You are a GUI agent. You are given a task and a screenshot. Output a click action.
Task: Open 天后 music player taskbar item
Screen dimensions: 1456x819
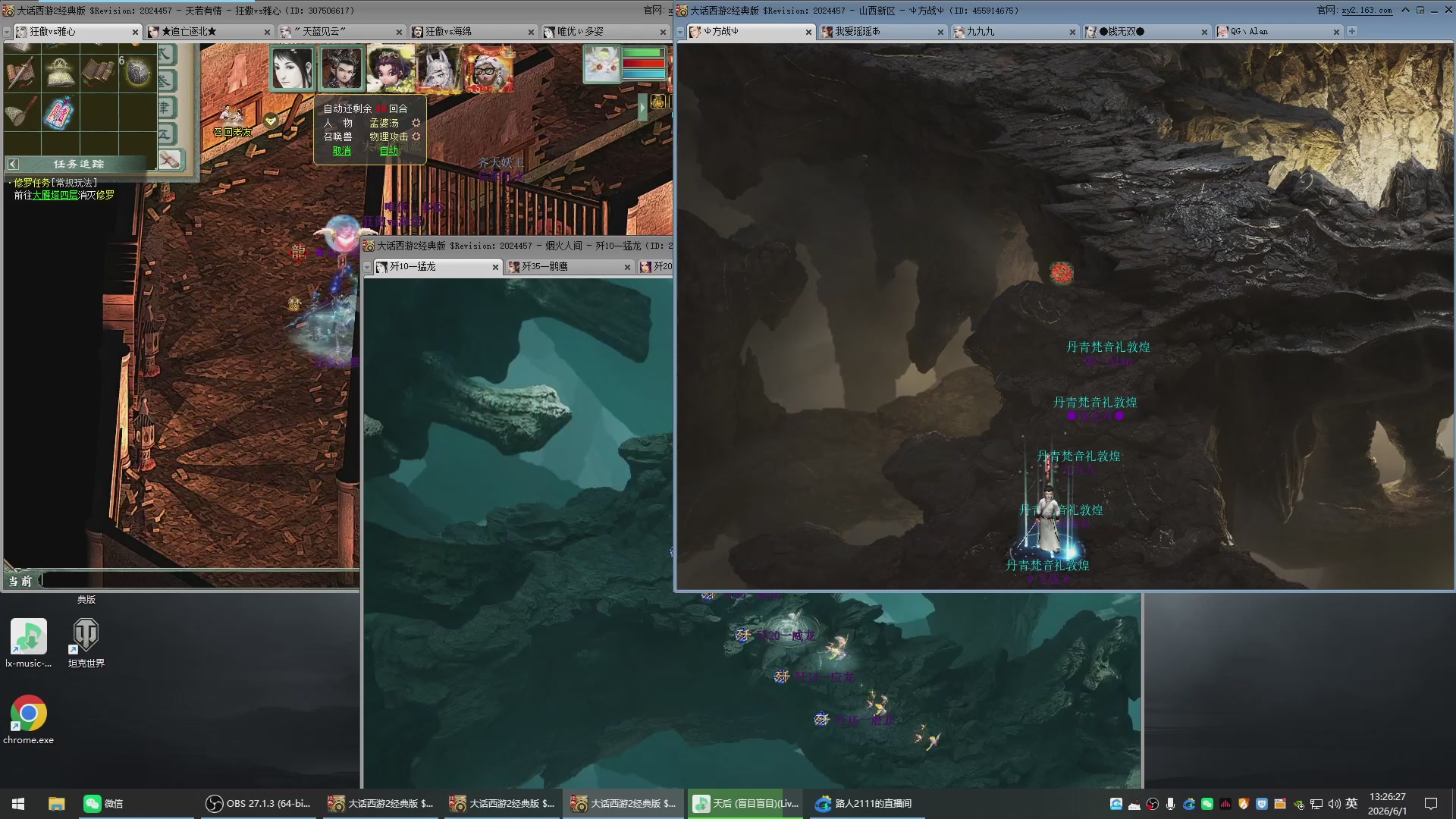[746, 804]
